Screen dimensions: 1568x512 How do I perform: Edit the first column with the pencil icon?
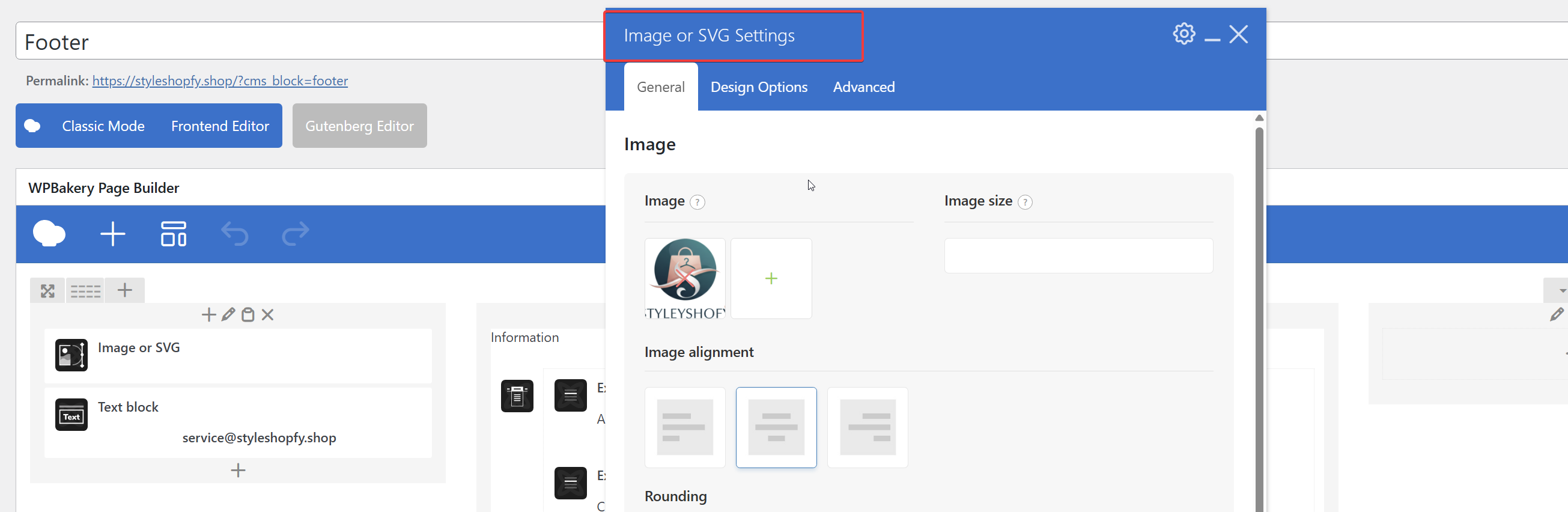228,315
